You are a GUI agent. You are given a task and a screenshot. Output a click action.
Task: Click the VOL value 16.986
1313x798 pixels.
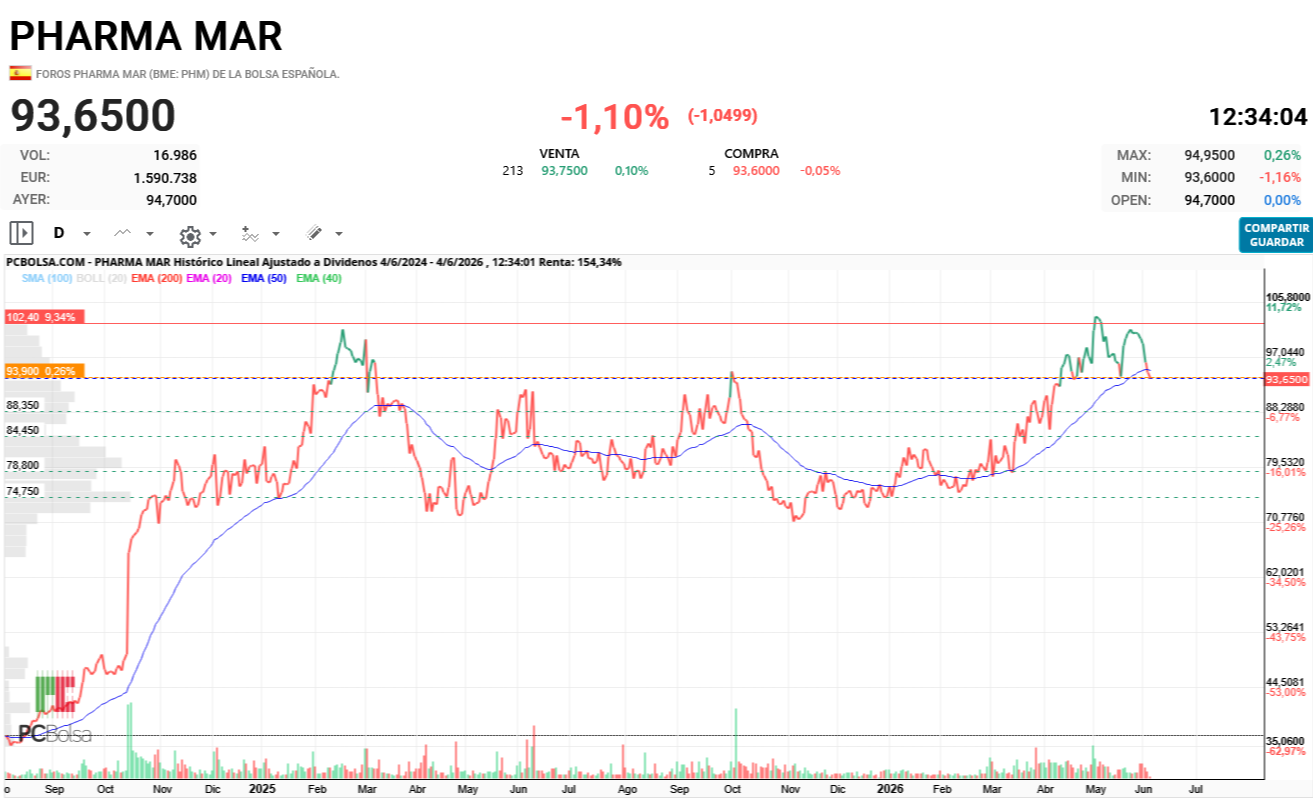pyautogui.click(x=175, y=155)
